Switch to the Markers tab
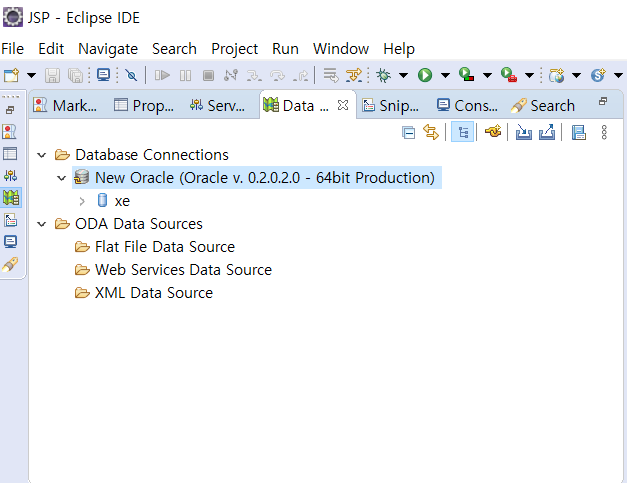This screenshot has width=627, height=483. point(66,106)
